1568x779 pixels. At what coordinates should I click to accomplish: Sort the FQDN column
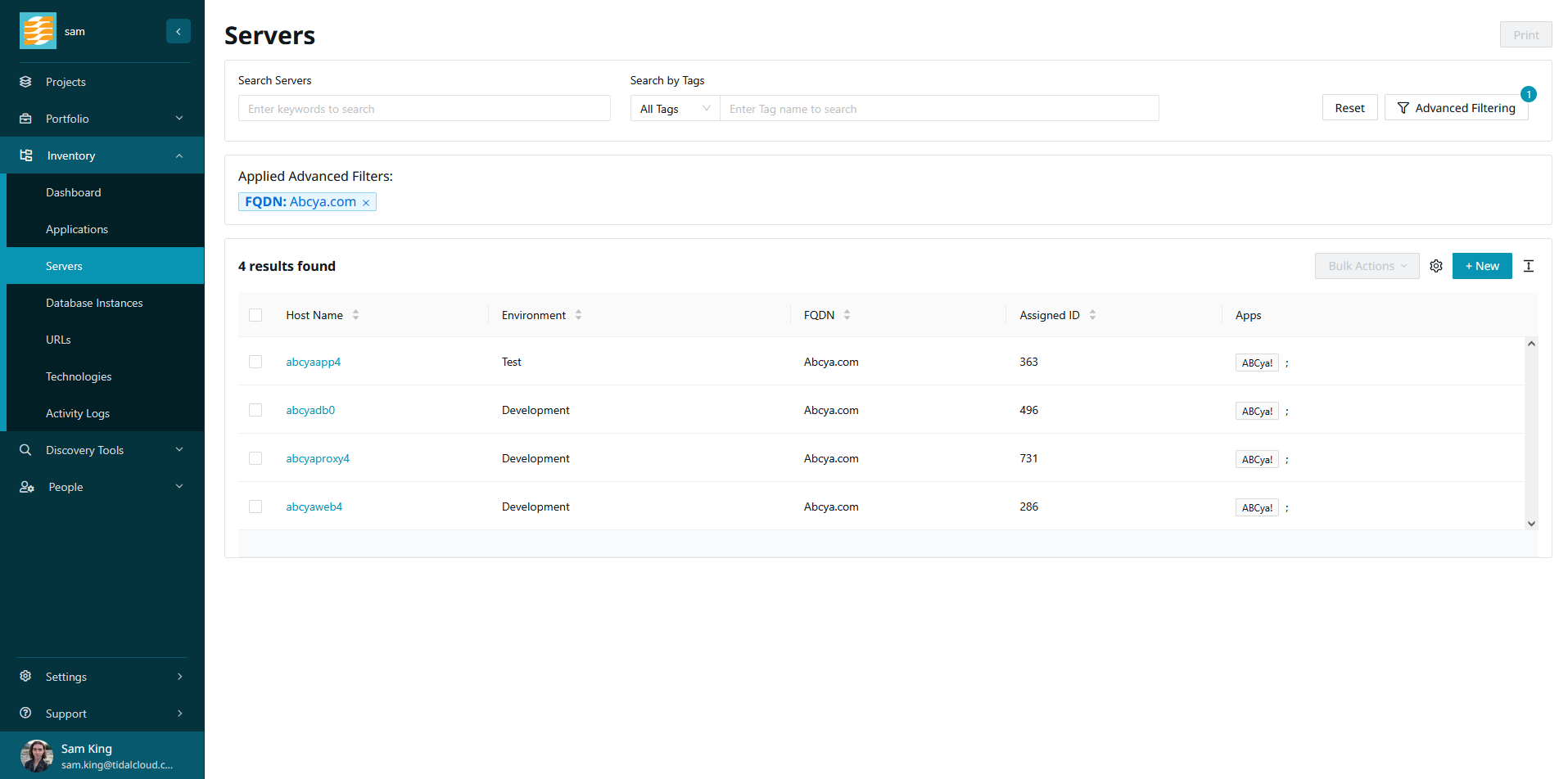click(847, 315)
